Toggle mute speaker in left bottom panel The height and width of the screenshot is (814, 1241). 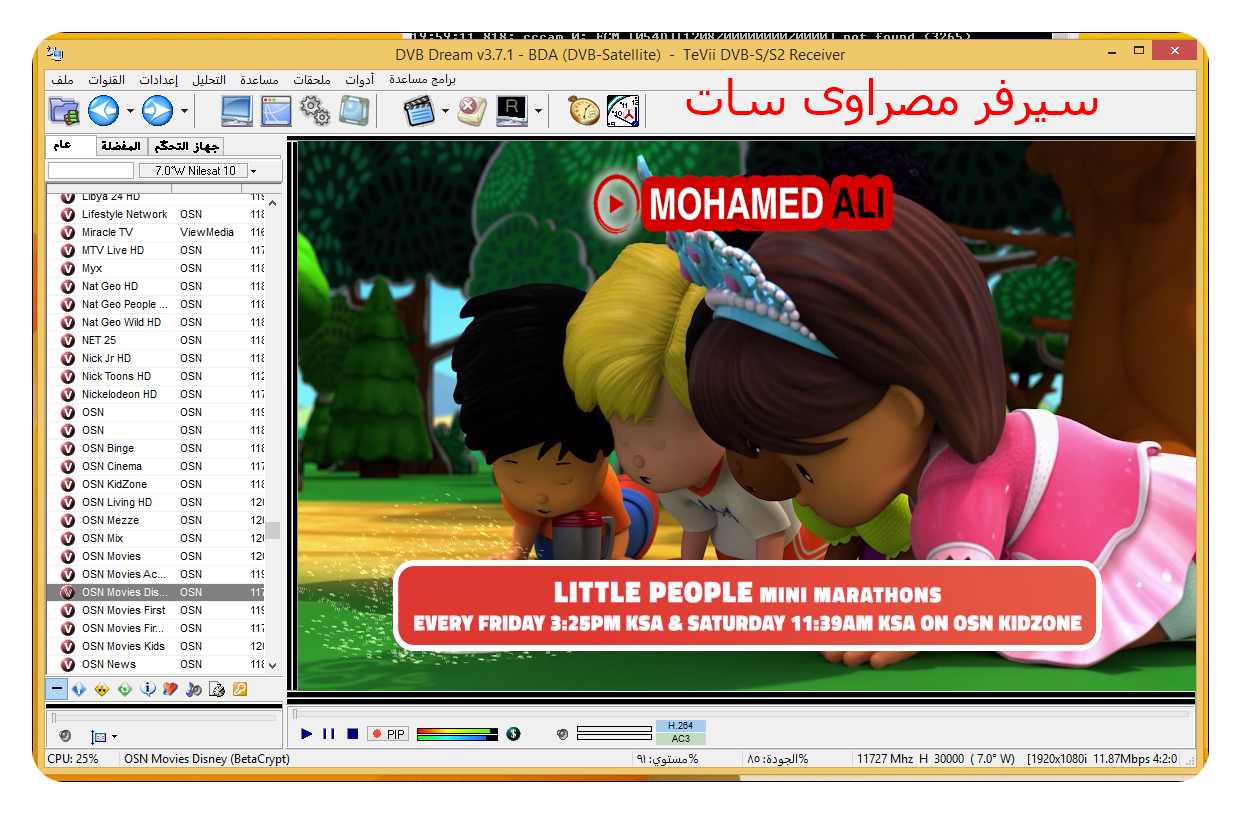pyautogui.click(x=65, y=736)
